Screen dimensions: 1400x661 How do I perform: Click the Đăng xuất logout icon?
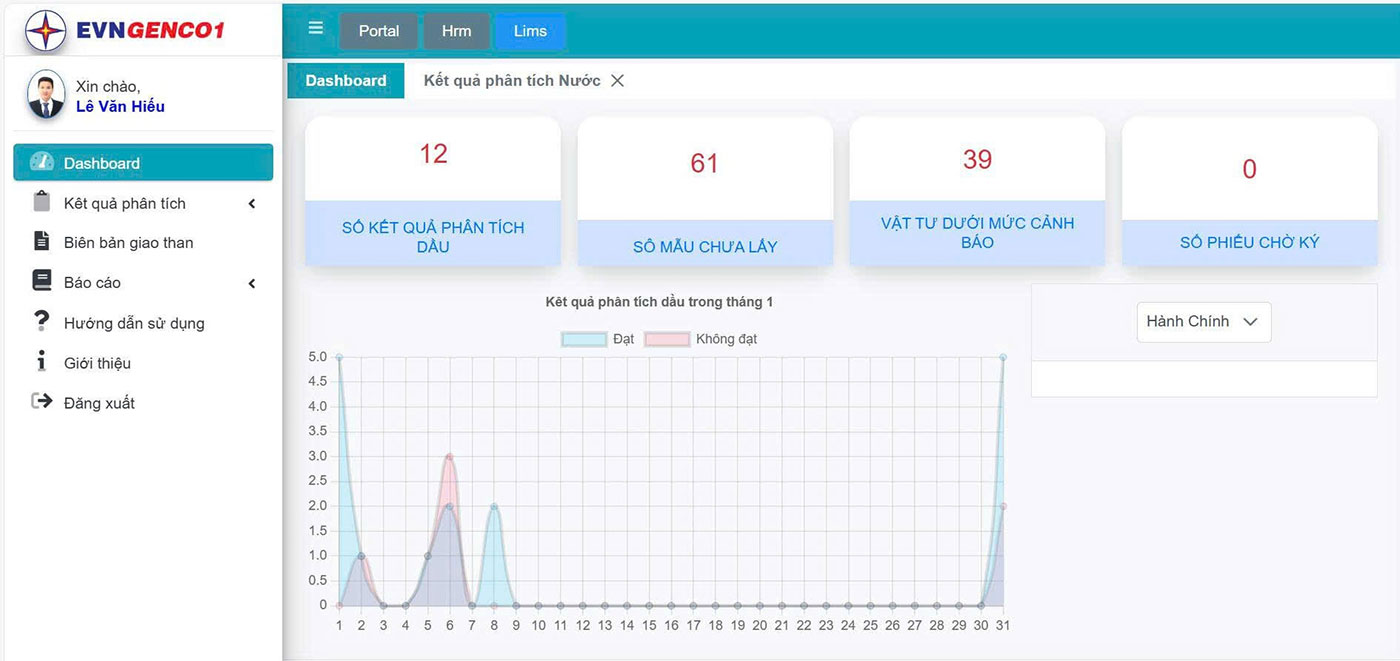(41, 402)
